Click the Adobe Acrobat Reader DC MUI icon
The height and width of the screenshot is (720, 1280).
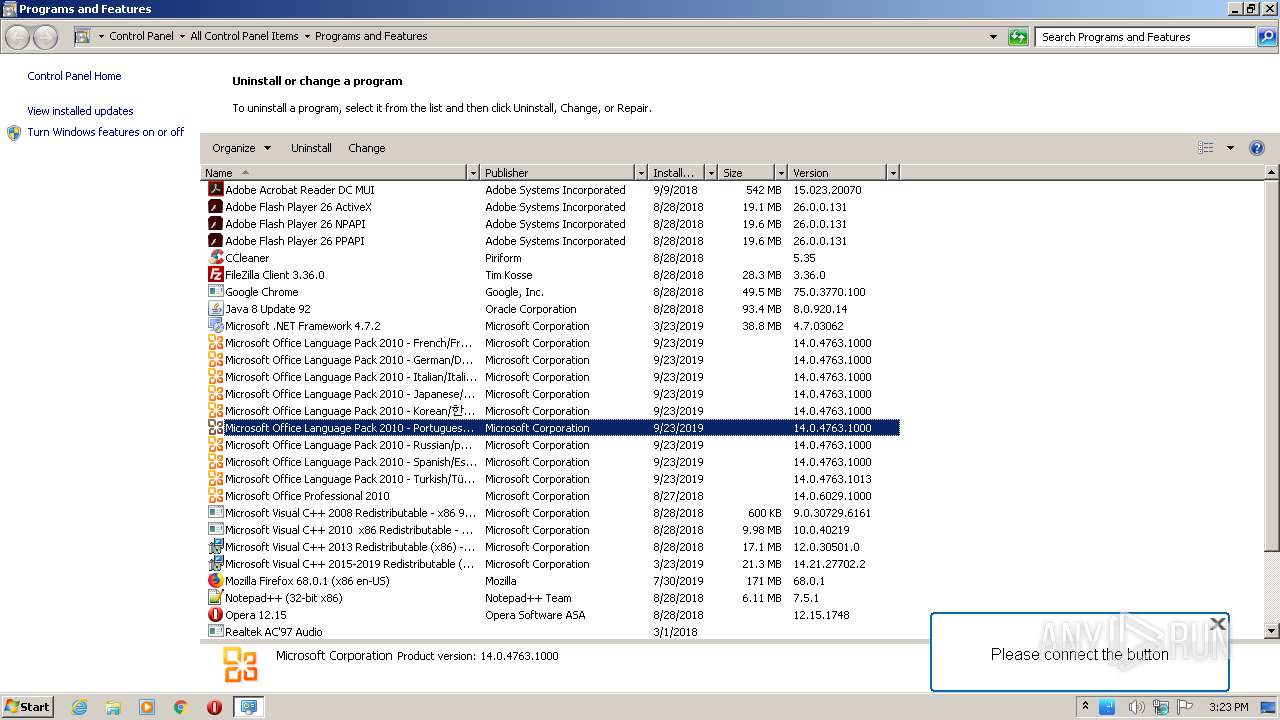215,189
